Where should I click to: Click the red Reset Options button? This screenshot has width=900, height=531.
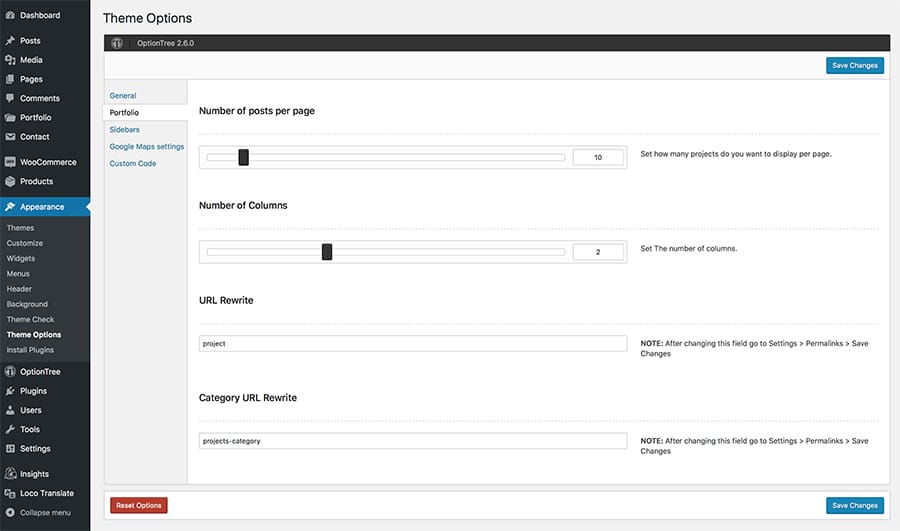pyautogui.click(x=139, y=505)
